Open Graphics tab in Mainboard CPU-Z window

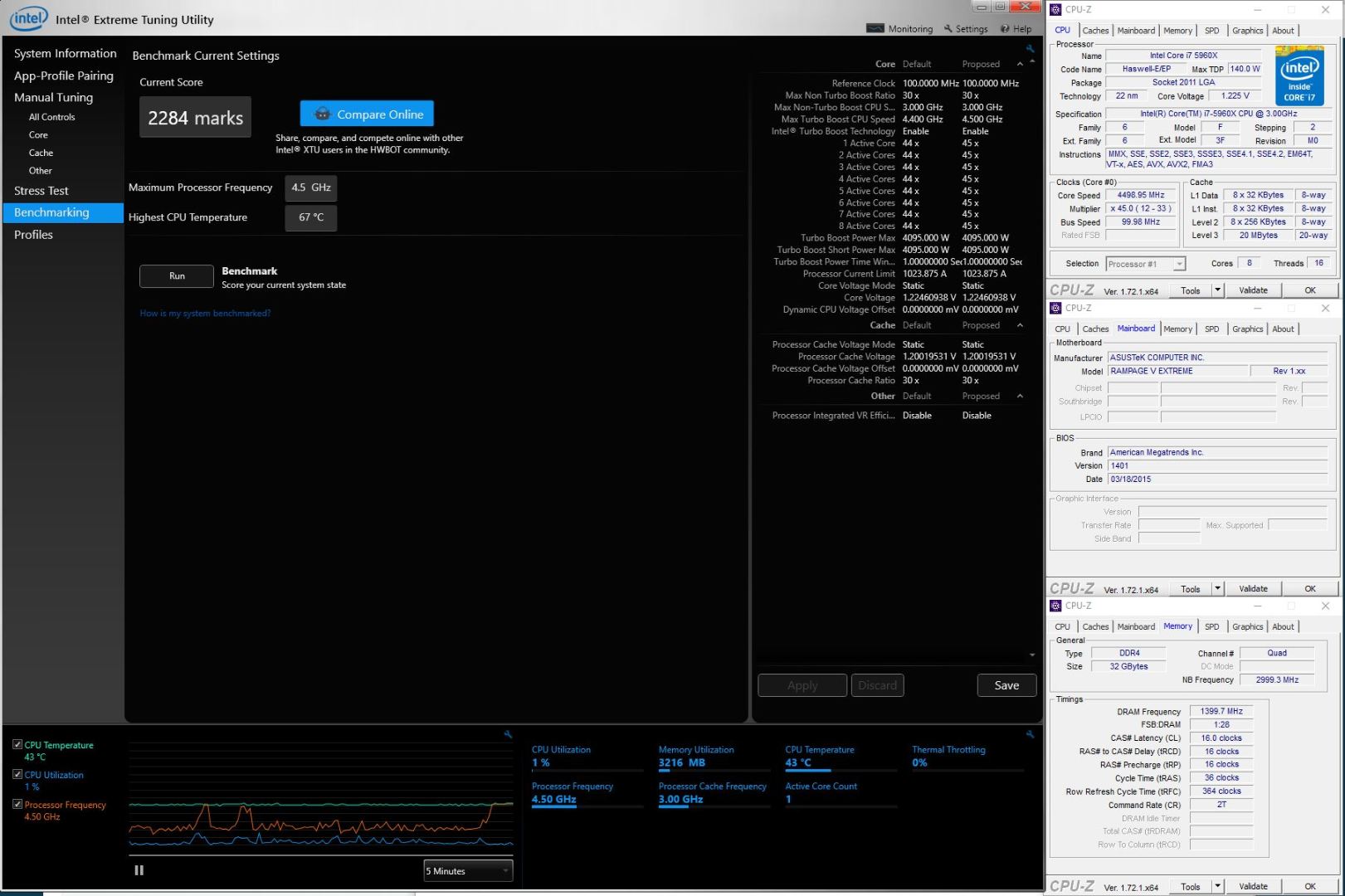coord(1247,329)
